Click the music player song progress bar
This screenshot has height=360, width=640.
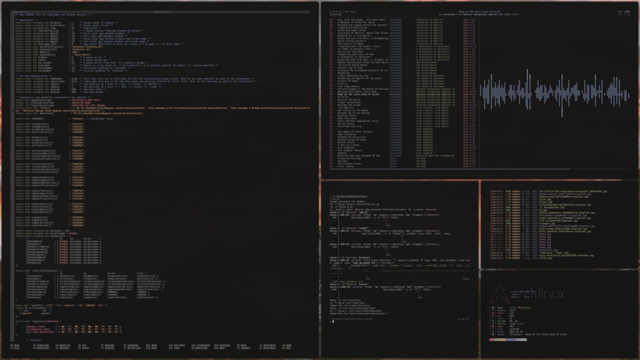click(x=481, y=169)
